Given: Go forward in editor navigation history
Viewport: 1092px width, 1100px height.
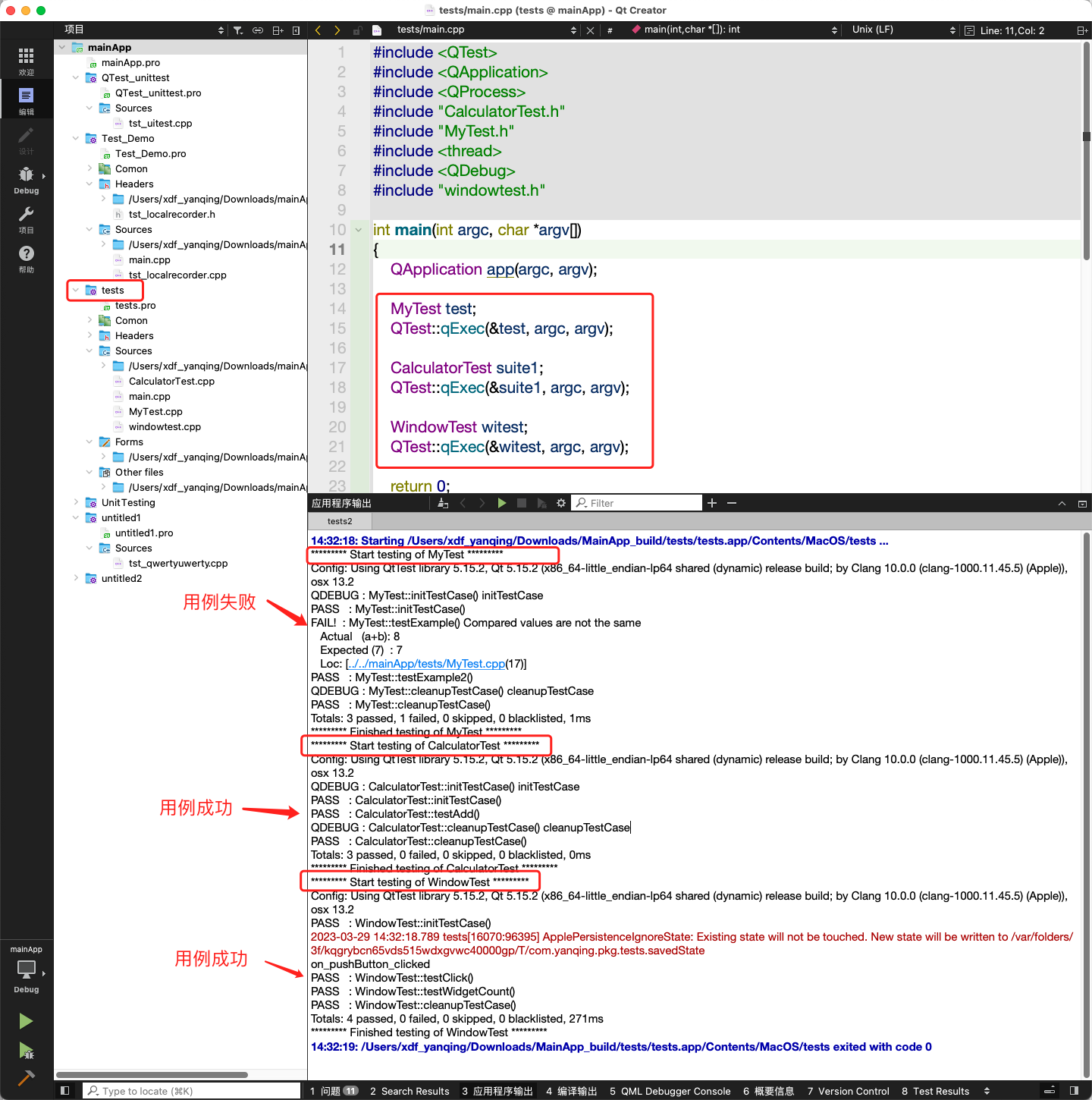Looking at the screenshot, I should (x=337, y=30).
